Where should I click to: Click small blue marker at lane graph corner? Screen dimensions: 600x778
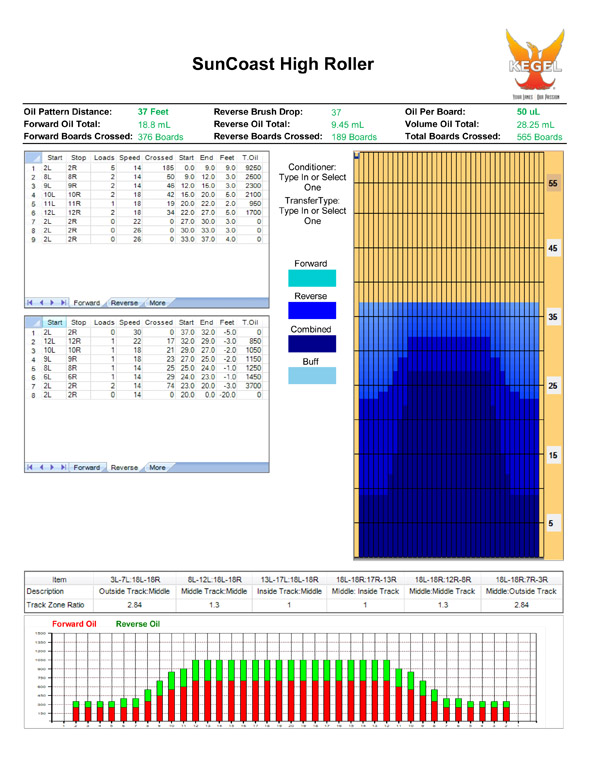coord(357,156)
